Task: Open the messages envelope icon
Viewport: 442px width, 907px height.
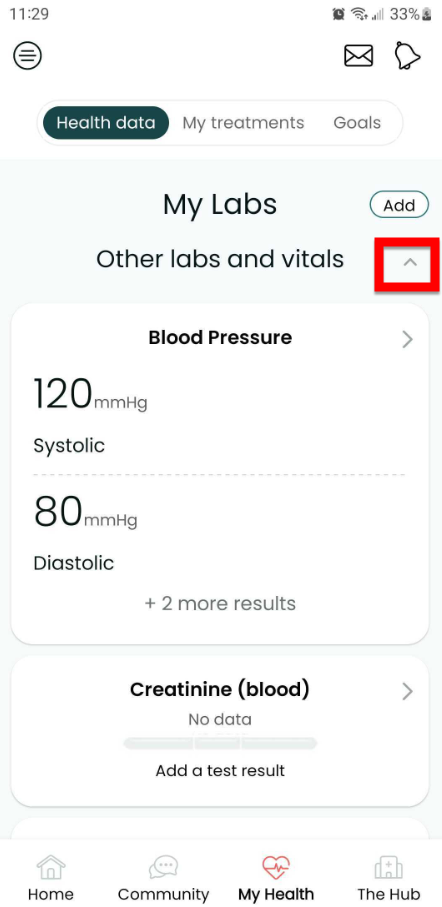Action: (x=359, y=56)
